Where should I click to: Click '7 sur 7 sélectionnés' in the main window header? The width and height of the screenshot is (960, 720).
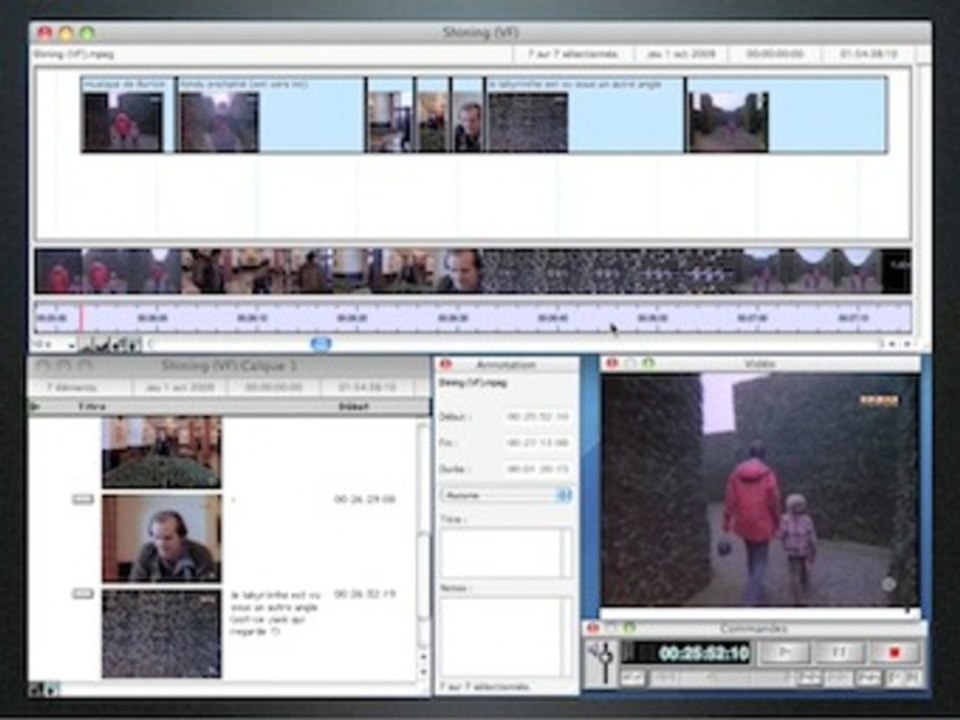point(573,54)
